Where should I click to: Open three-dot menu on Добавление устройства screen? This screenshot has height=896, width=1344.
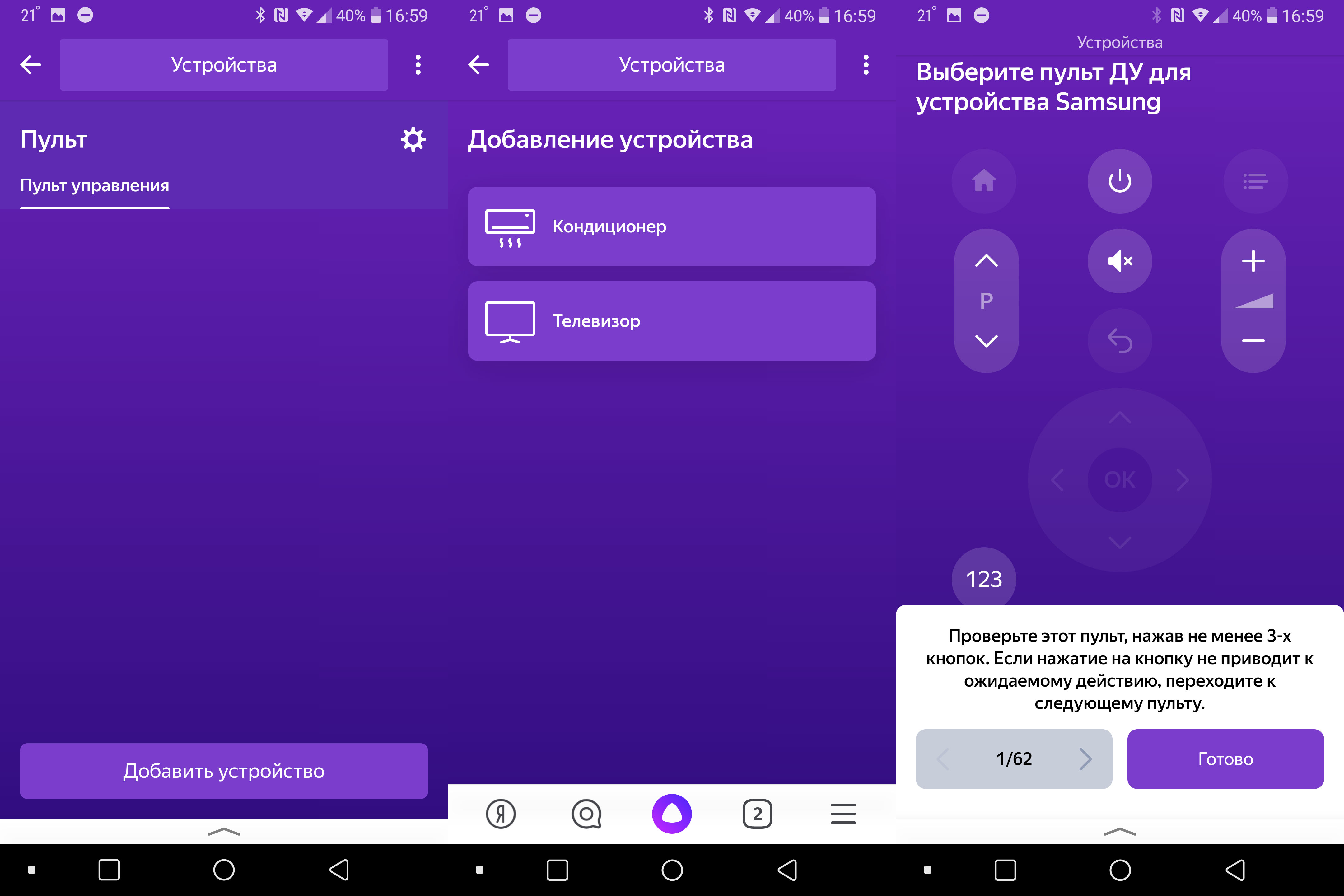pos(866,65)
